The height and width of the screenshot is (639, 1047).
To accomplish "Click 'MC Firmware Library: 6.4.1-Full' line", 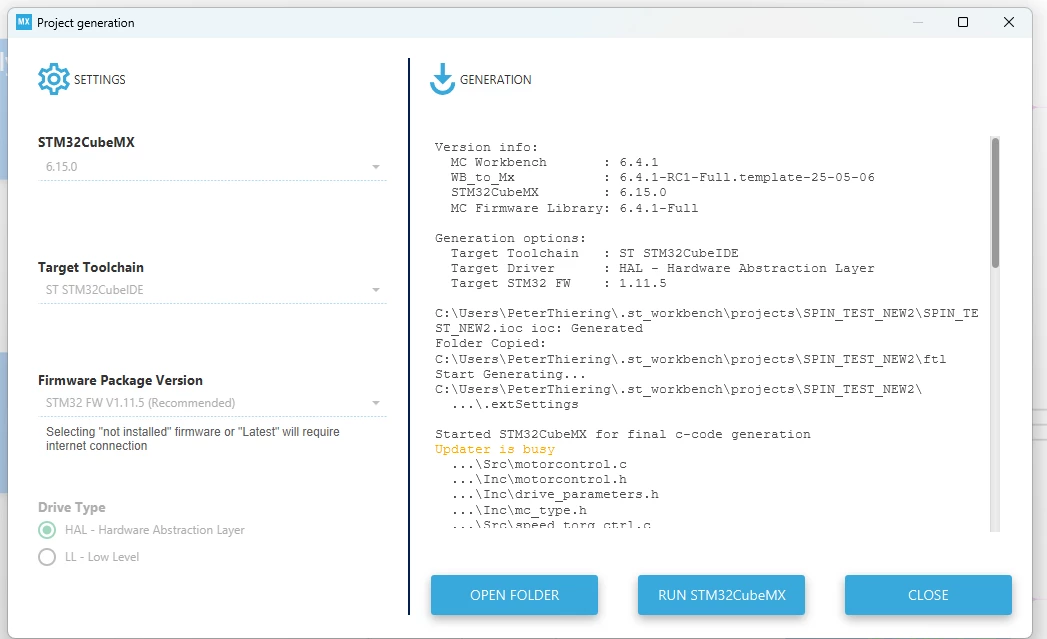I will (574, 208).
